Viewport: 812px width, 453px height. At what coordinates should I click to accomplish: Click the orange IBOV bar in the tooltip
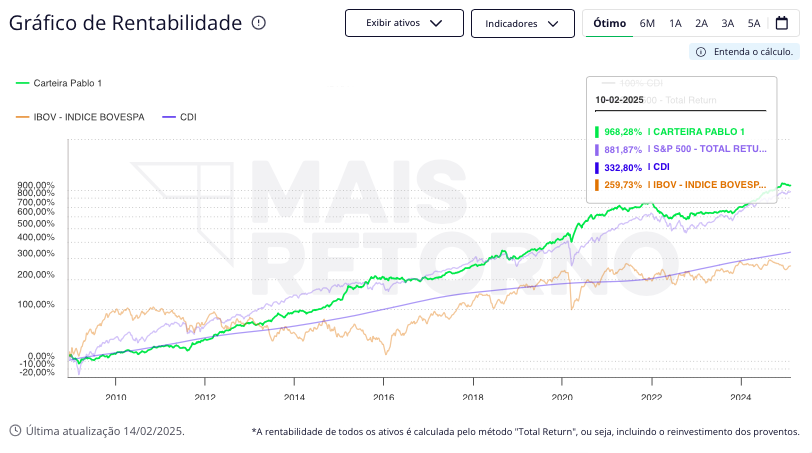tap(597, 185)
